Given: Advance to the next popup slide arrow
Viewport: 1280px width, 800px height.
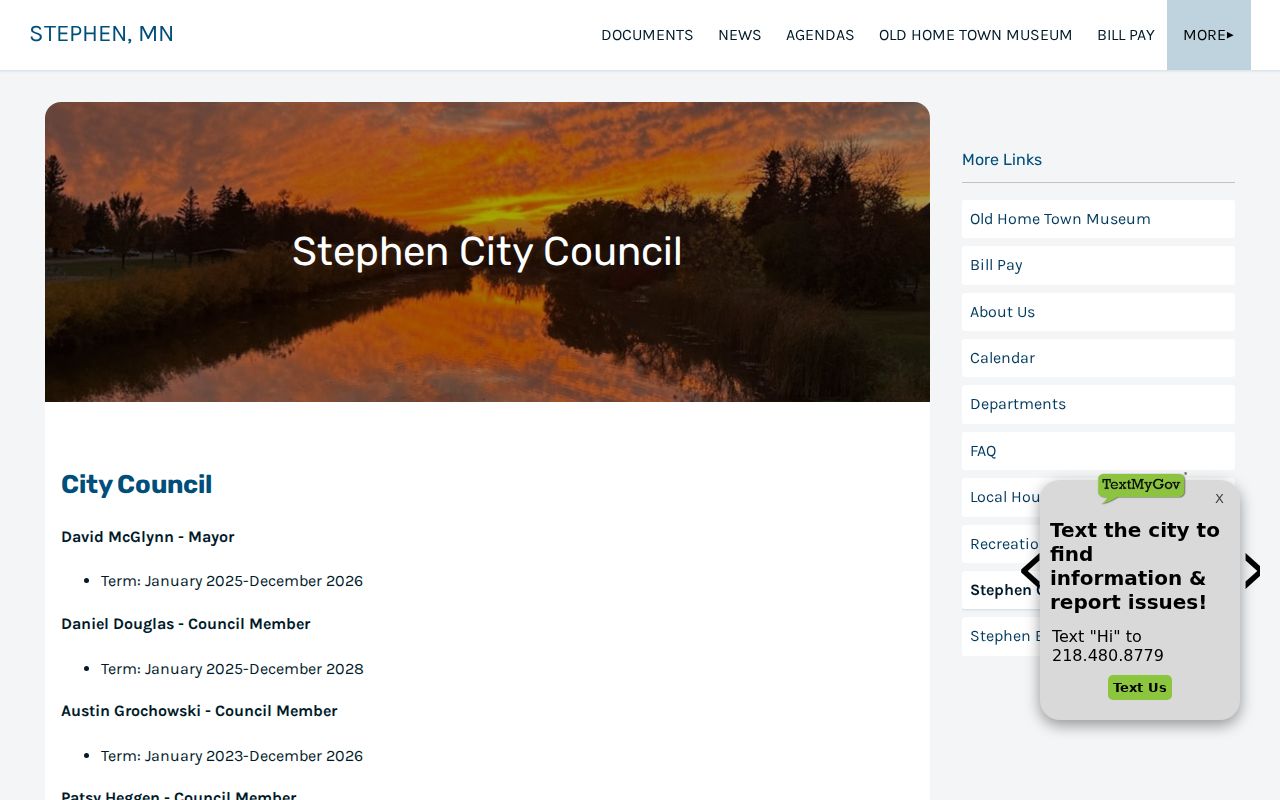Looking at the screenshot, I should (x=1252, y=571).
